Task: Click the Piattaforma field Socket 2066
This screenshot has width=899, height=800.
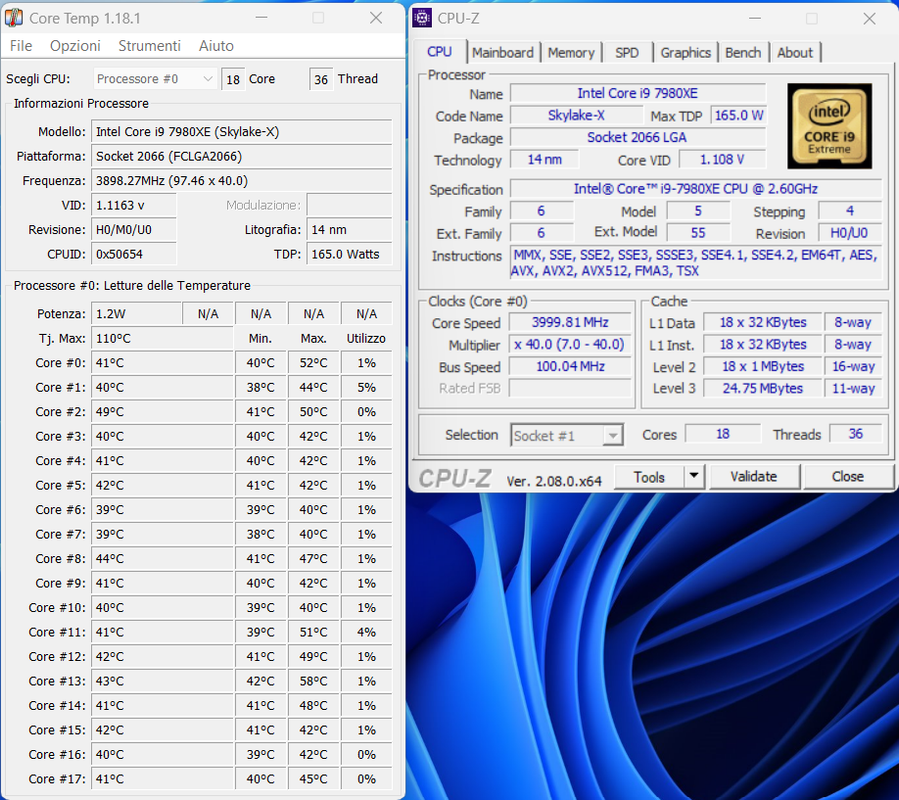Action: (241, 157)
